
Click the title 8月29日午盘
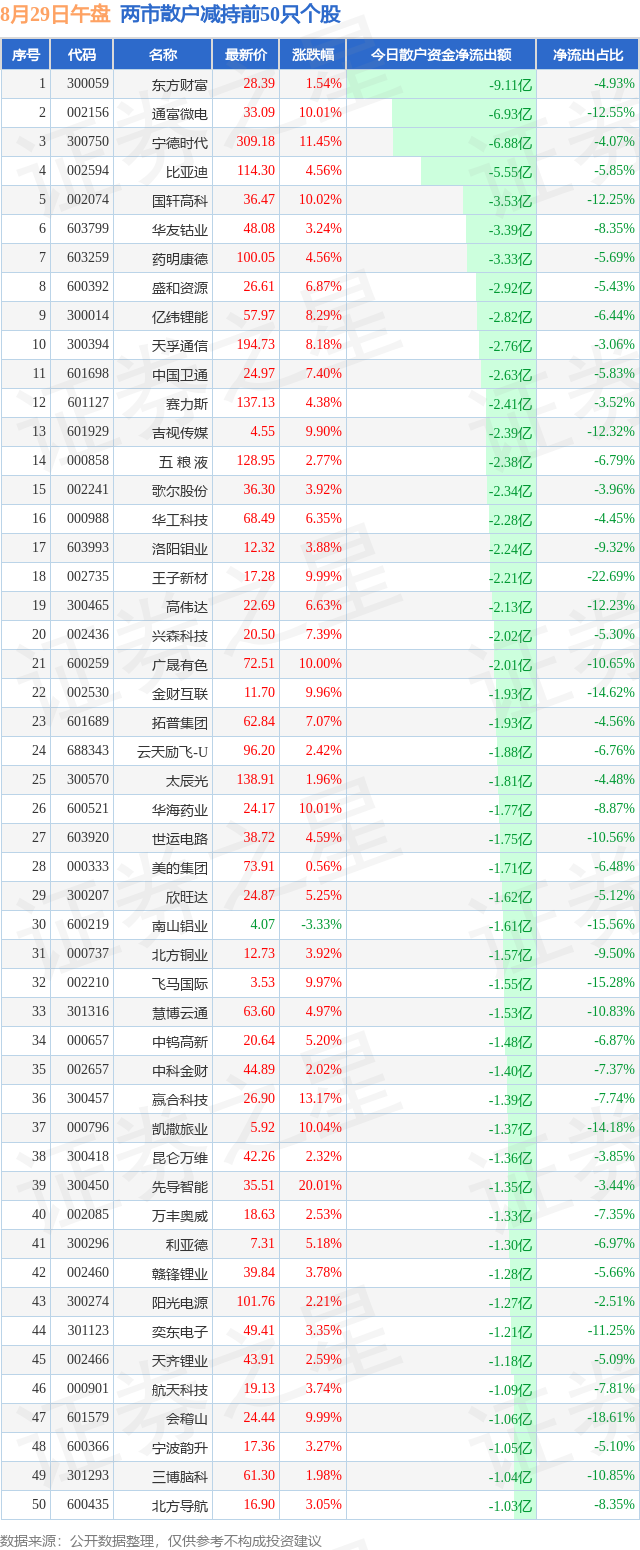55,15
